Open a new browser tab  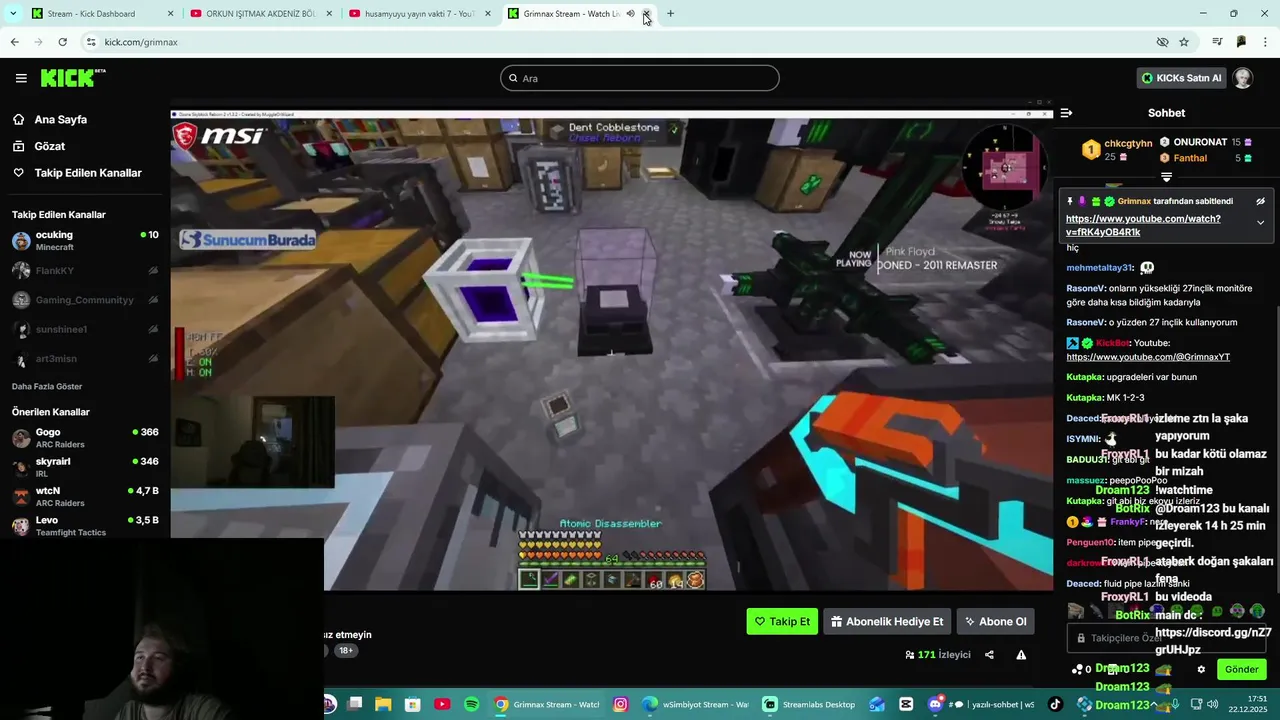coord(670,14)
